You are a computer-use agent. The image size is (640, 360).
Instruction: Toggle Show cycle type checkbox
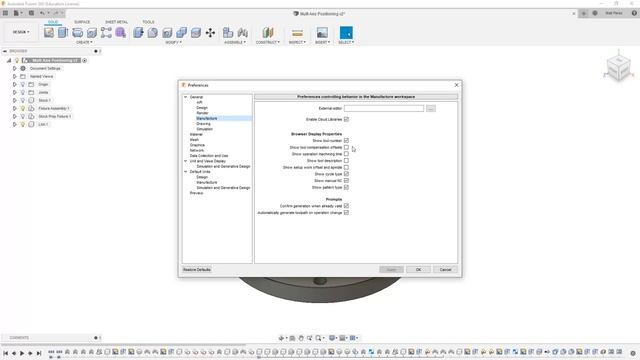346,174
